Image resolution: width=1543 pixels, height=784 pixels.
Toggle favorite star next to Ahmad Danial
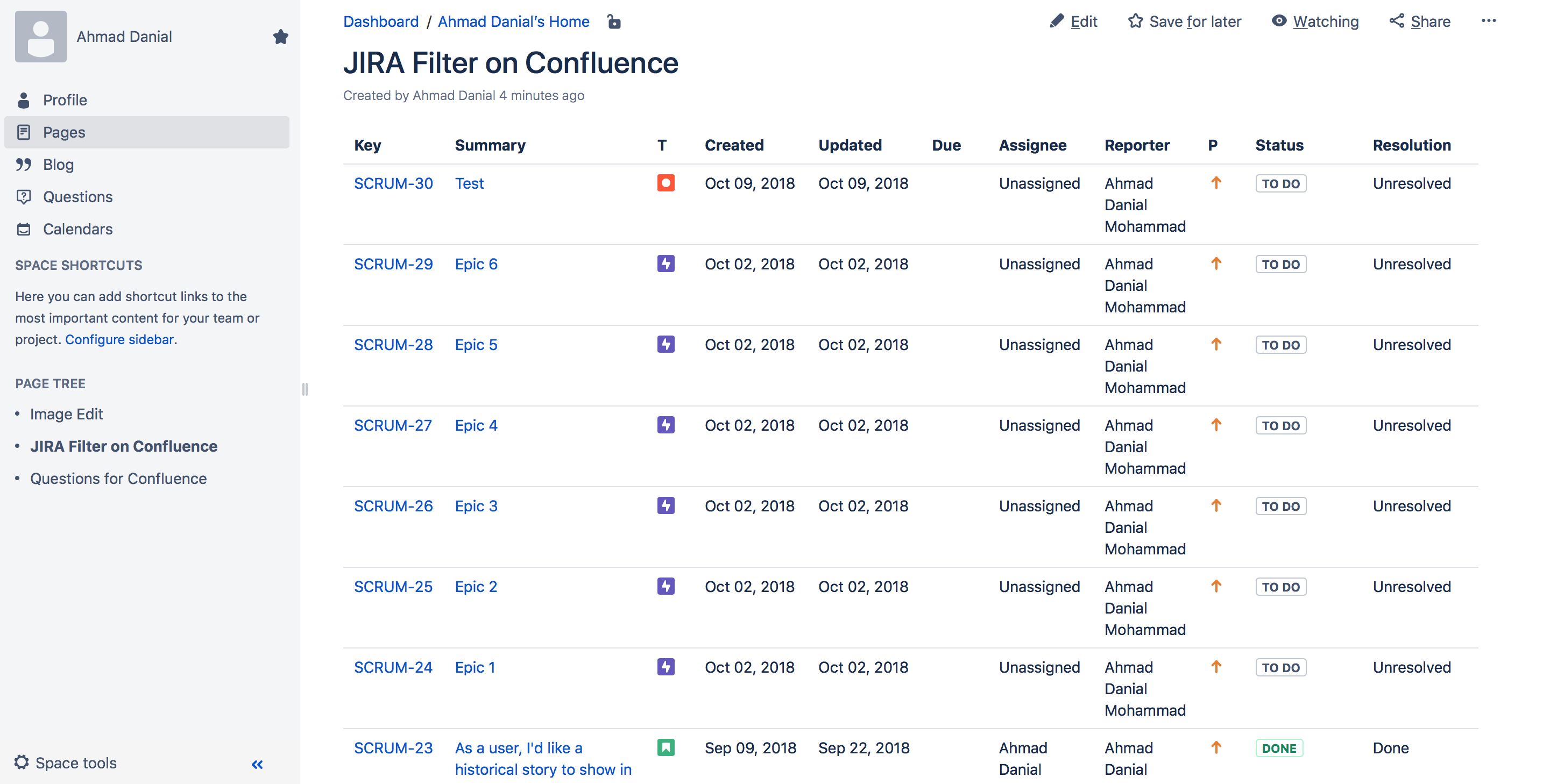pyautogui.click(x=280, y=37)
